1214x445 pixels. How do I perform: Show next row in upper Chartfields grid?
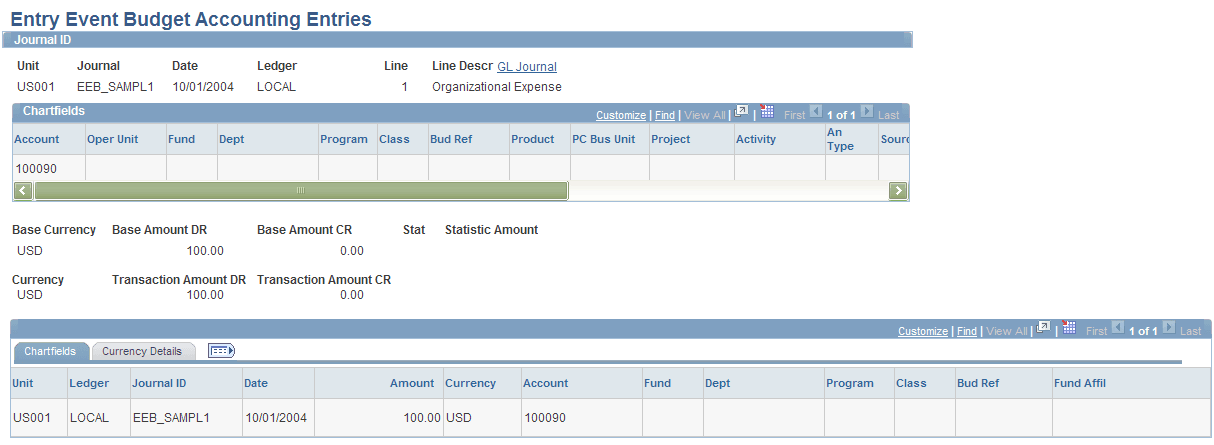point(866,112)
